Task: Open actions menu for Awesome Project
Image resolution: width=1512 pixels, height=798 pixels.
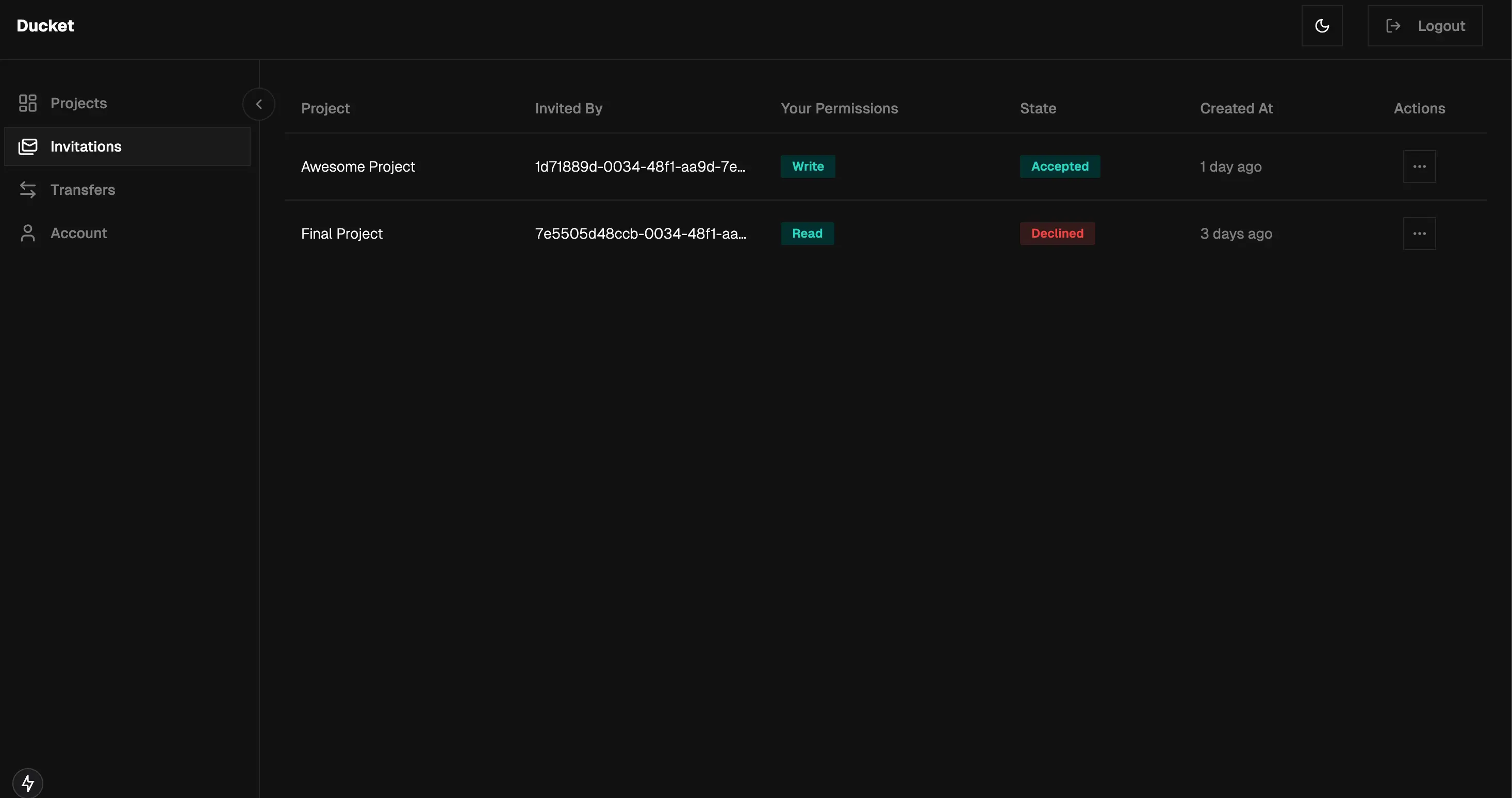Action: (1419, 167)
